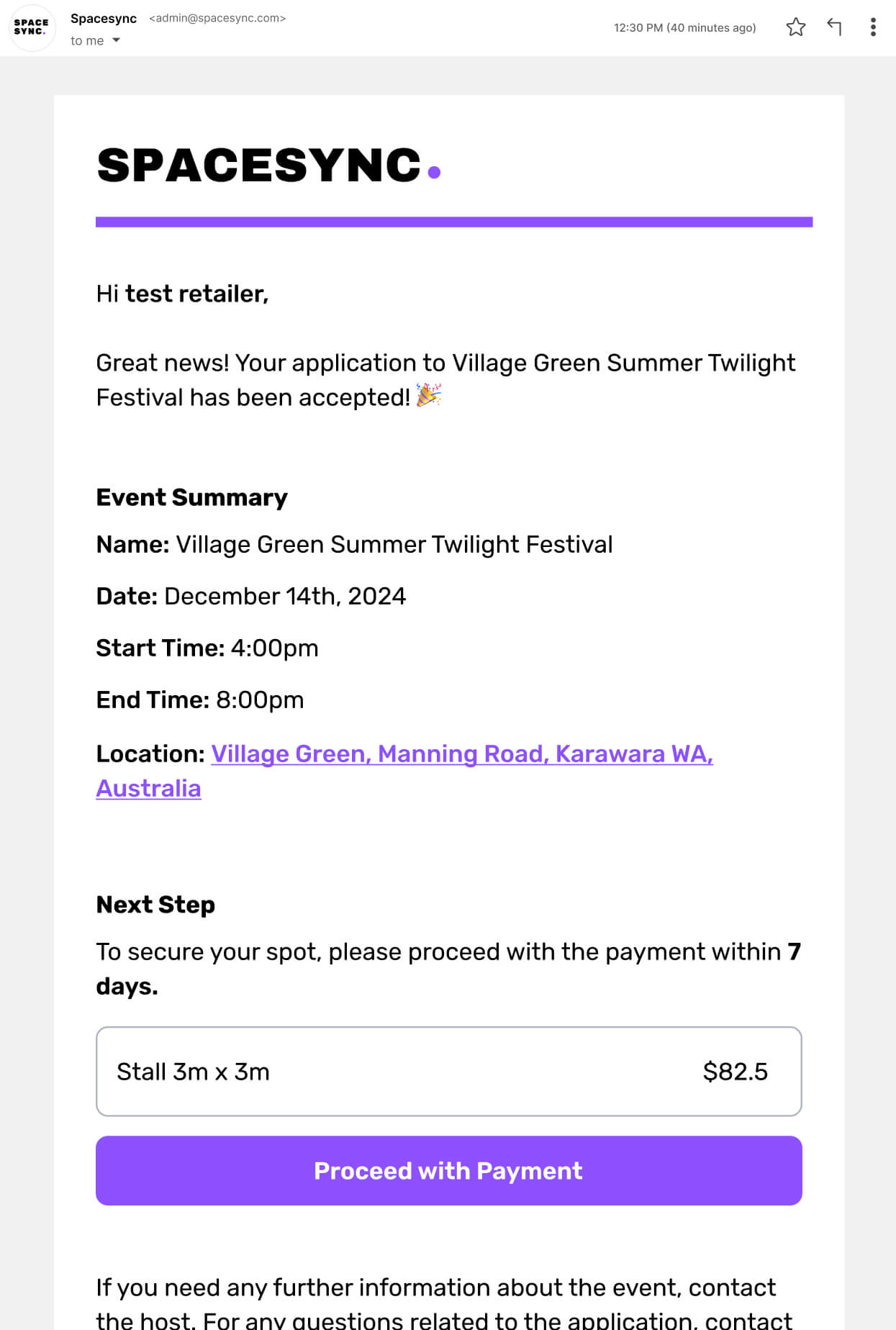
Task: Select the "Stall 3m x 3m" item box
Action: 448,1072
